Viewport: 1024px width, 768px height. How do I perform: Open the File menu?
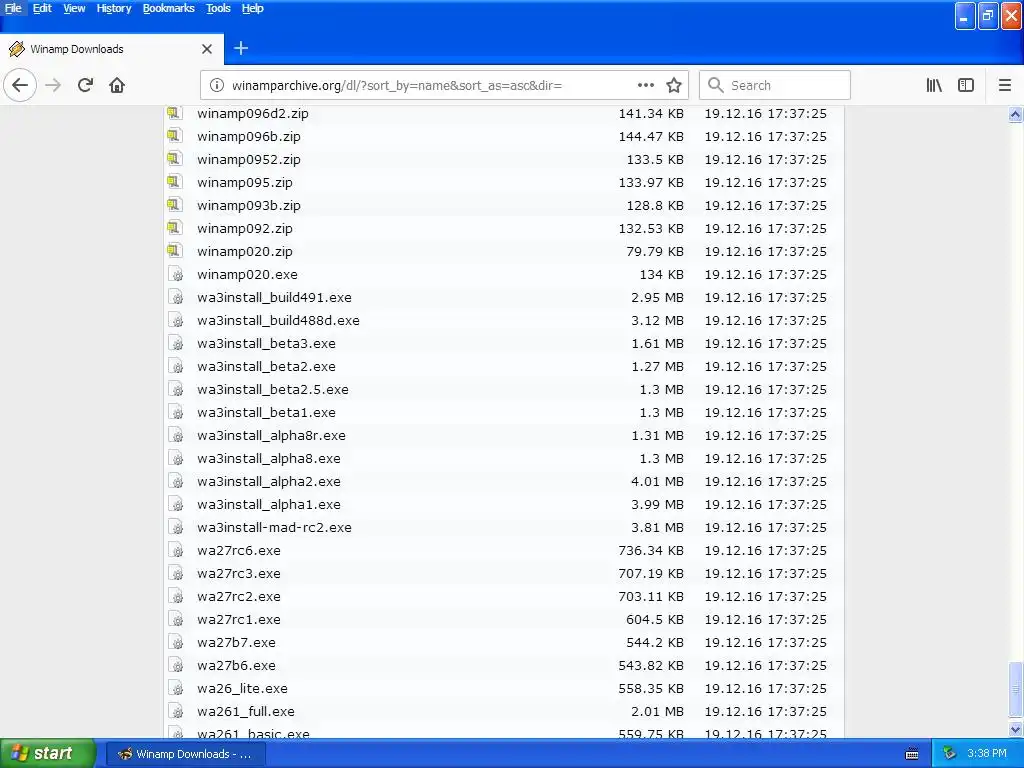[12, 8]
